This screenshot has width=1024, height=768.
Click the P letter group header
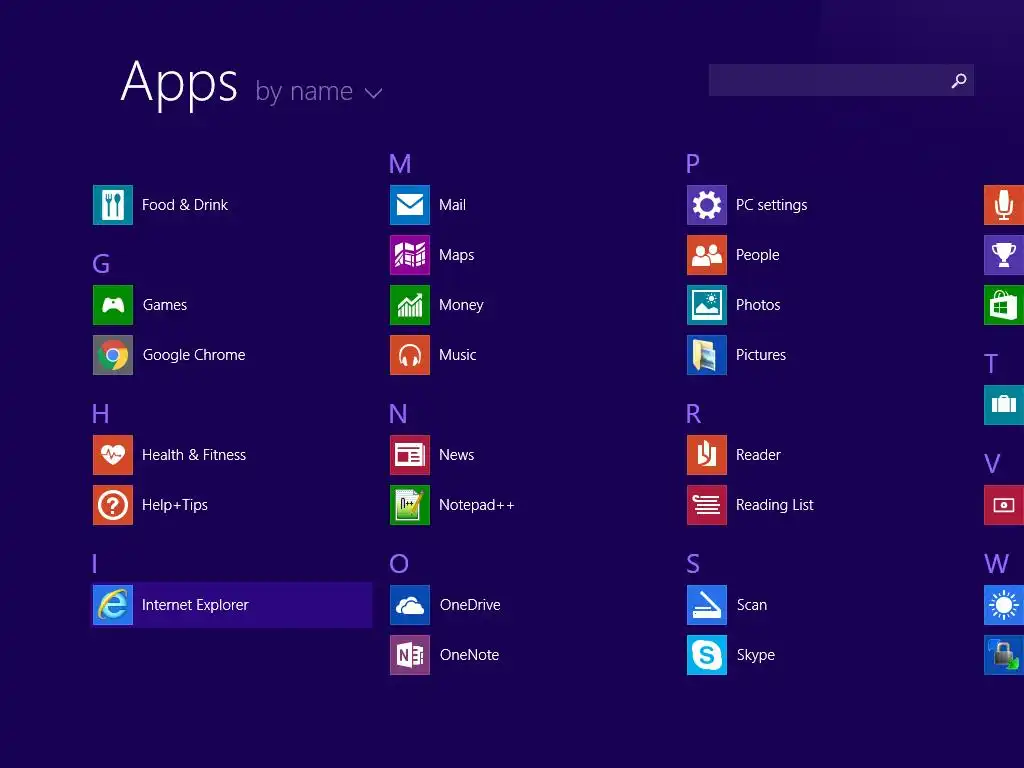pyautogui.click(x=693, y=164)
